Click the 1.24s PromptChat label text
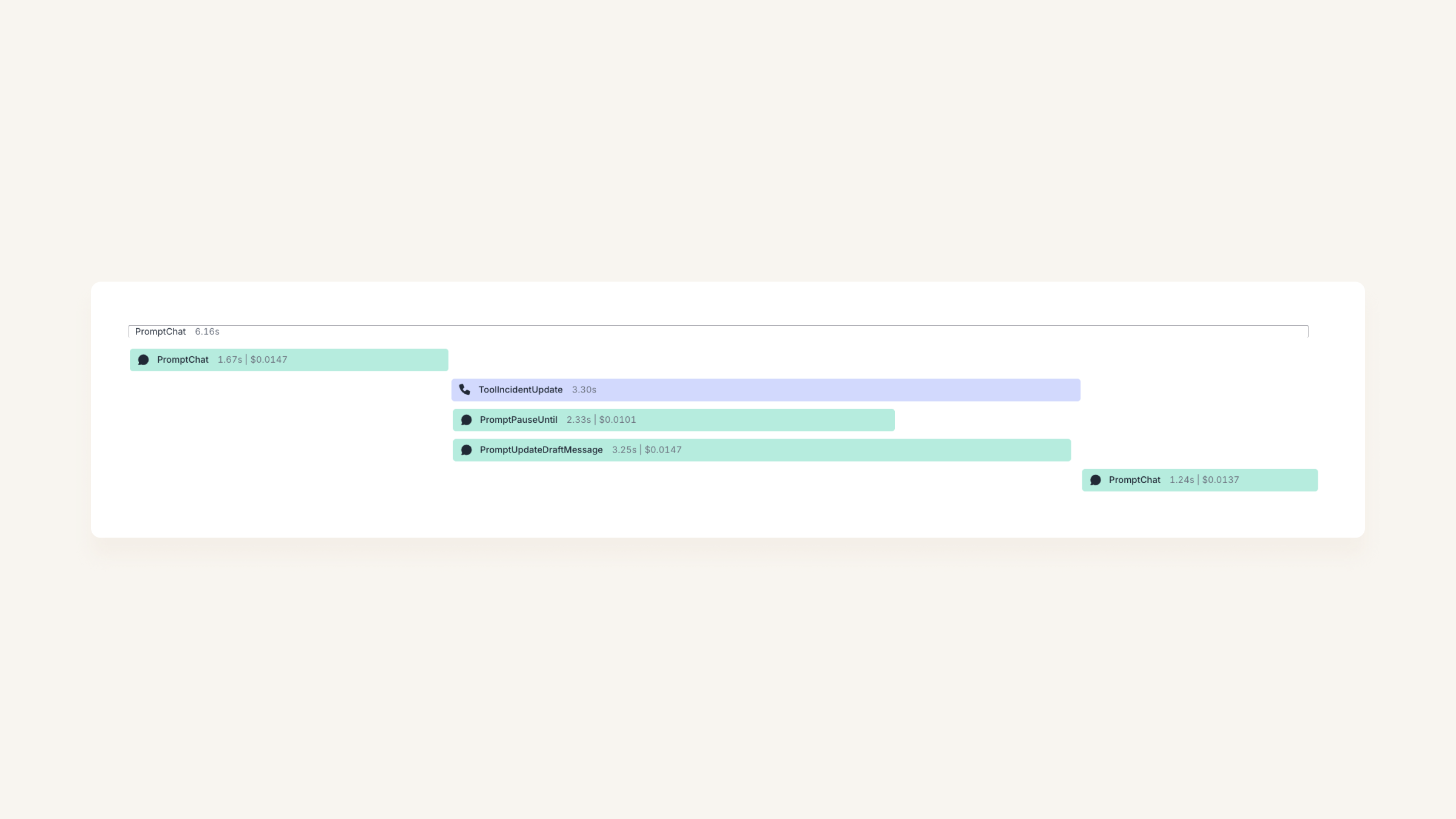This screenshot has height=819, width=1456. tap(1134, 480)
